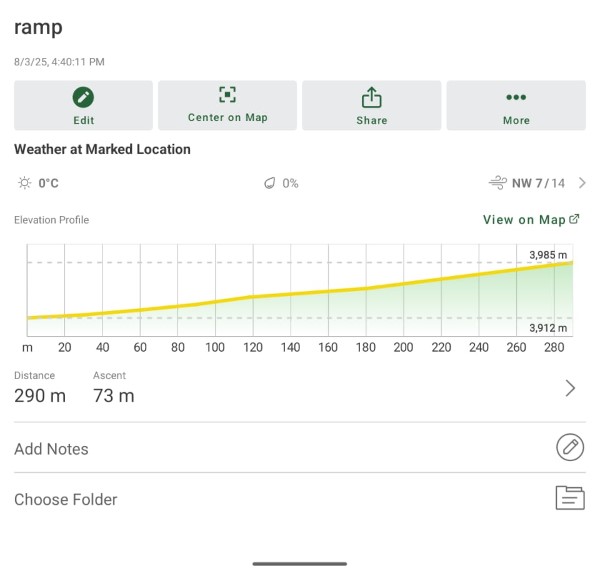Tap the 3,912 m min elevation label

pyautogui.click(x=548, y=328)
